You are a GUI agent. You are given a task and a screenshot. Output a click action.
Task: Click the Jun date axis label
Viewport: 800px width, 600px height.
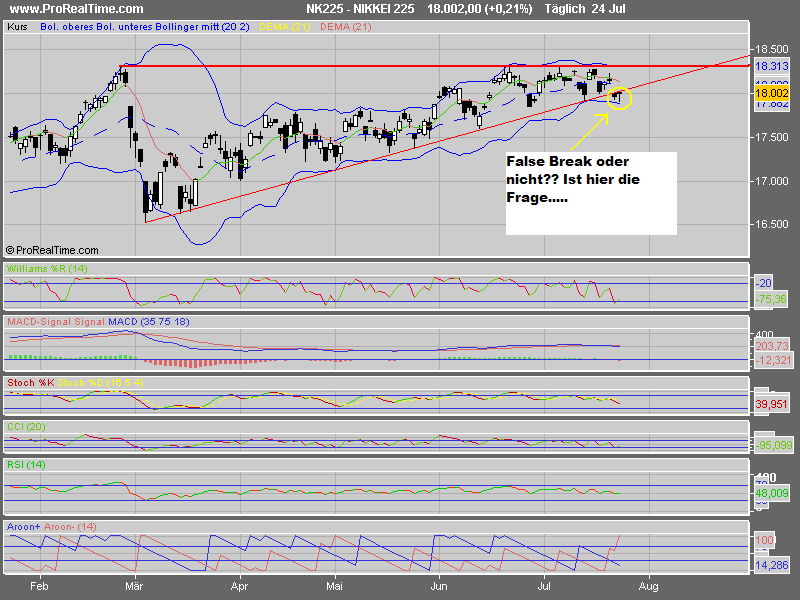tap(439, 586)
